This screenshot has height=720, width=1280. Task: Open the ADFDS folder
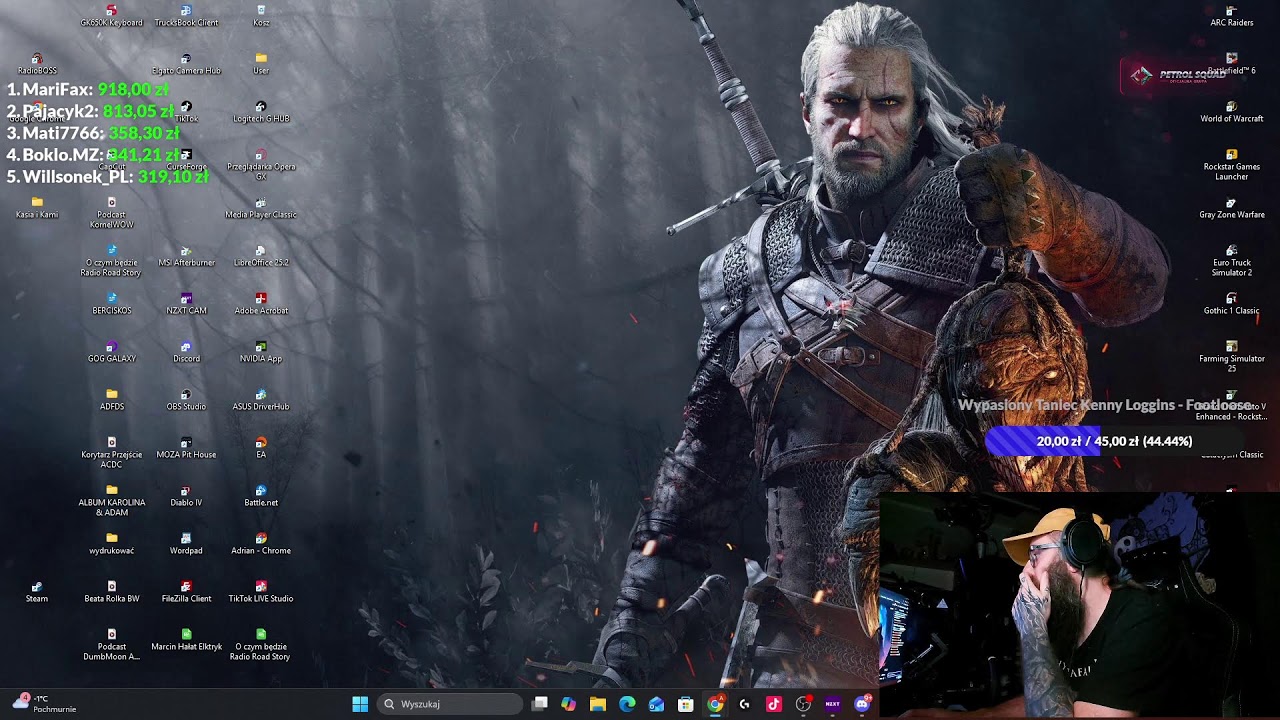pyautogui.click(x=111, y=400)
